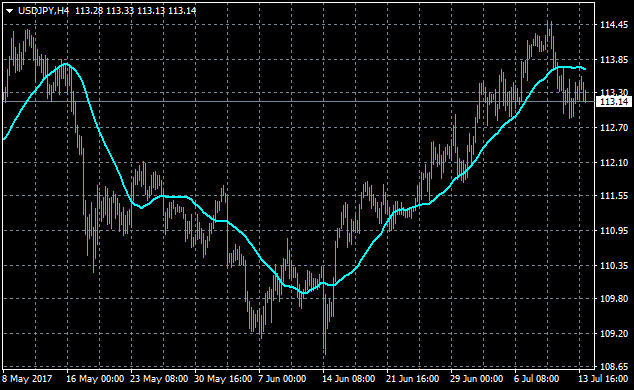Click the 112.10 price scale value
This screenshot has height=390, width=634.
tap(614, 162)
